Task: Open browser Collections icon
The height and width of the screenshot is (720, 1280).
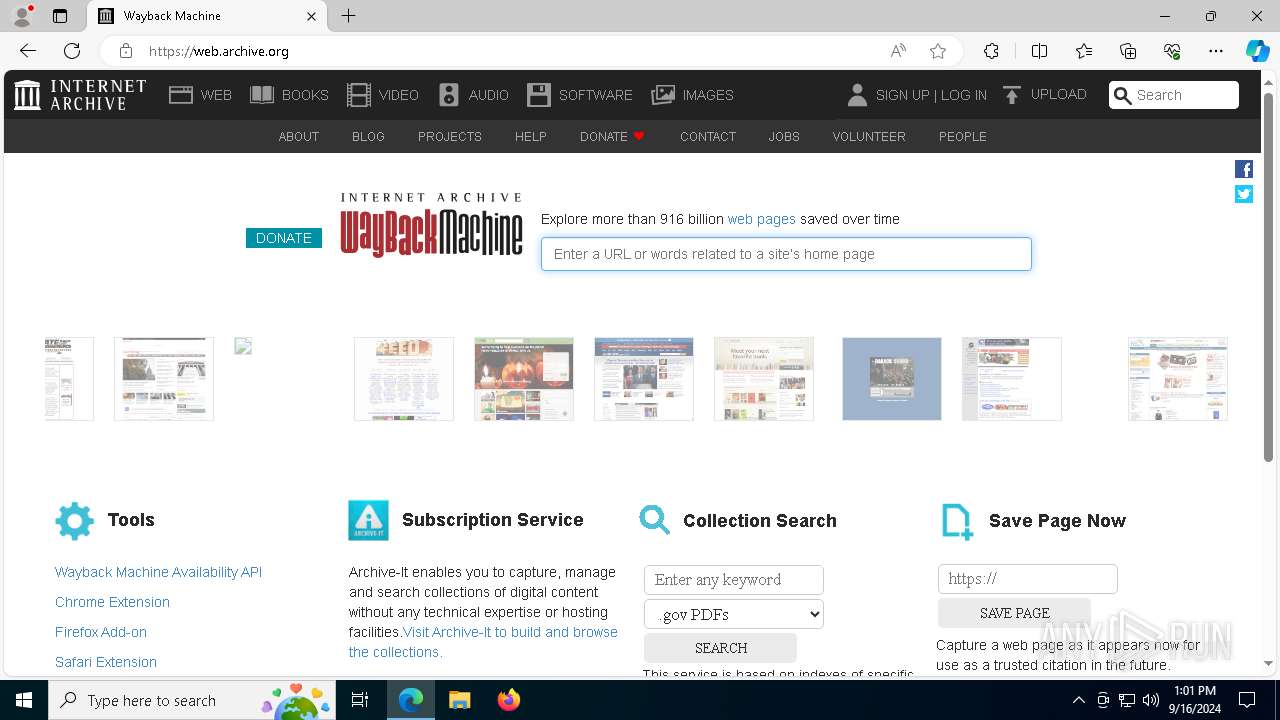Action: [1128, 51]
